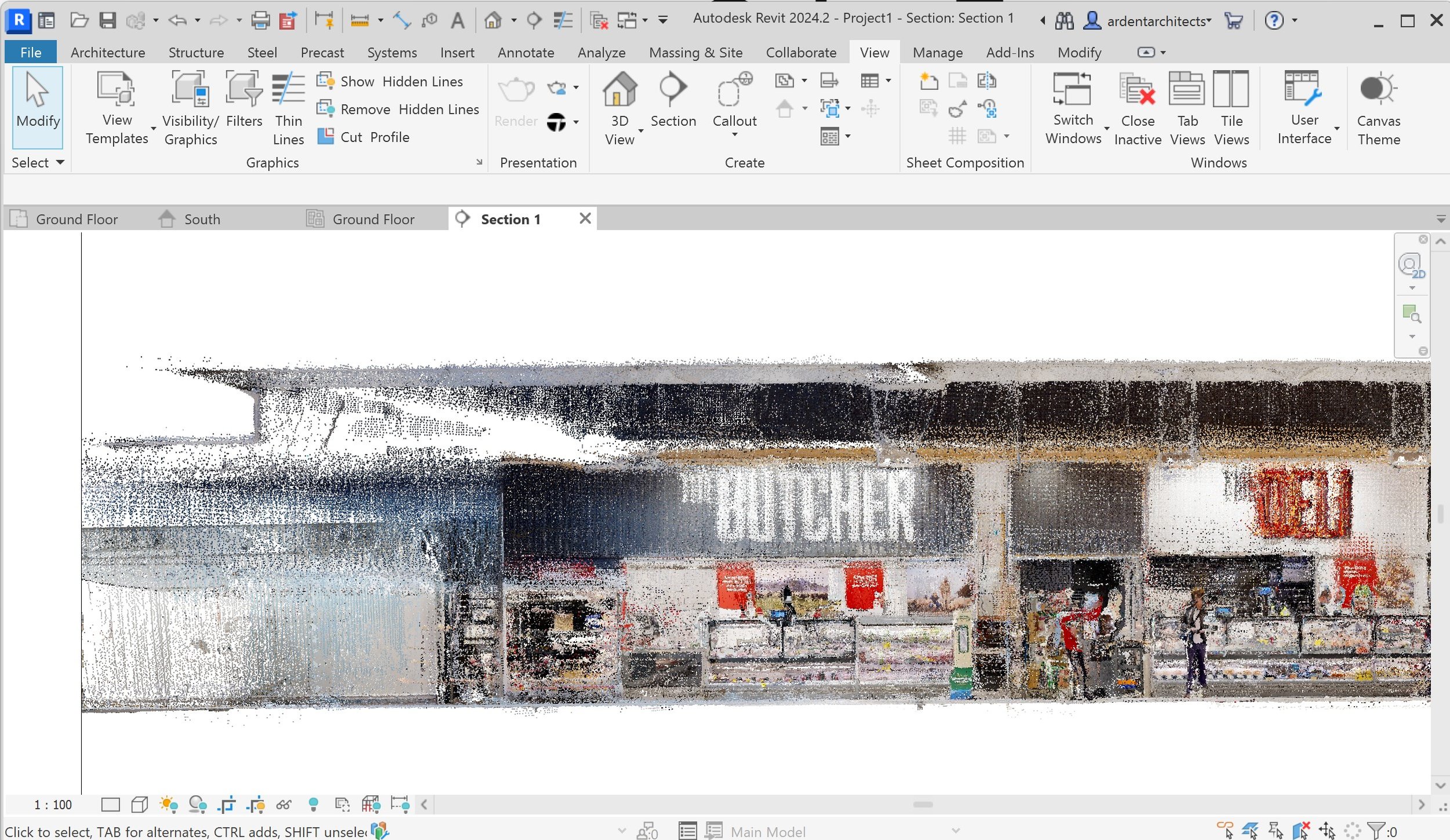Open Schedules dropdown arrow
Image resolution: width=1450 pixels, height=840 pixels.
[888, 81]
